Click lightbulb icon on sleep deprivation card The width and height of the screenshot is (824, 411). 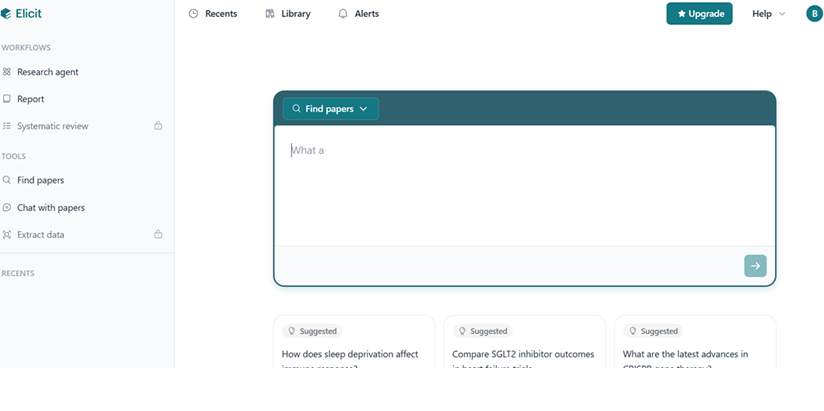pyautogui.click(x=292, y=331)
